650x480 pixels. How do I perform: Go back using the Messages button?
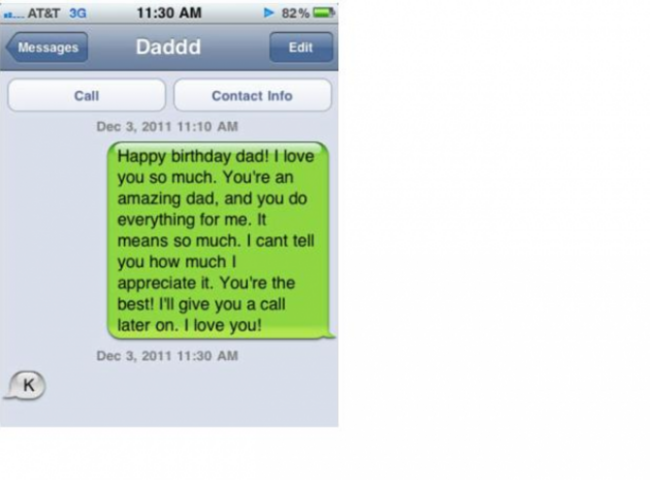pos(47,47)
